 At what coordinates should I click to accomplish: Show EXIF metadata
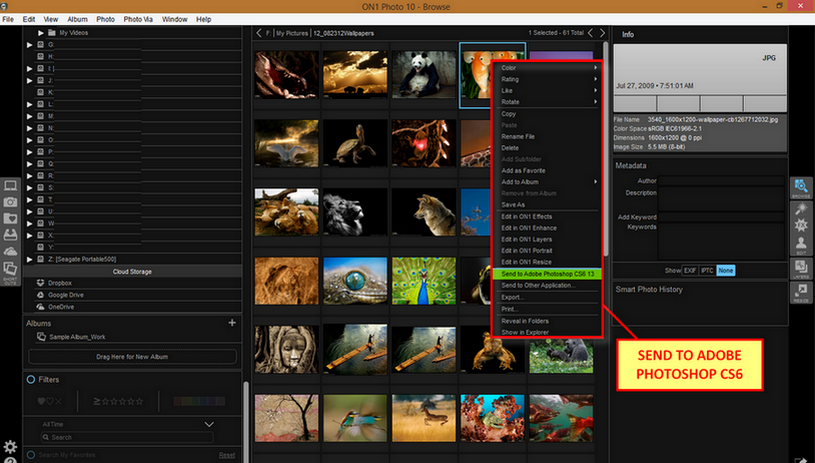pos(690,270)
